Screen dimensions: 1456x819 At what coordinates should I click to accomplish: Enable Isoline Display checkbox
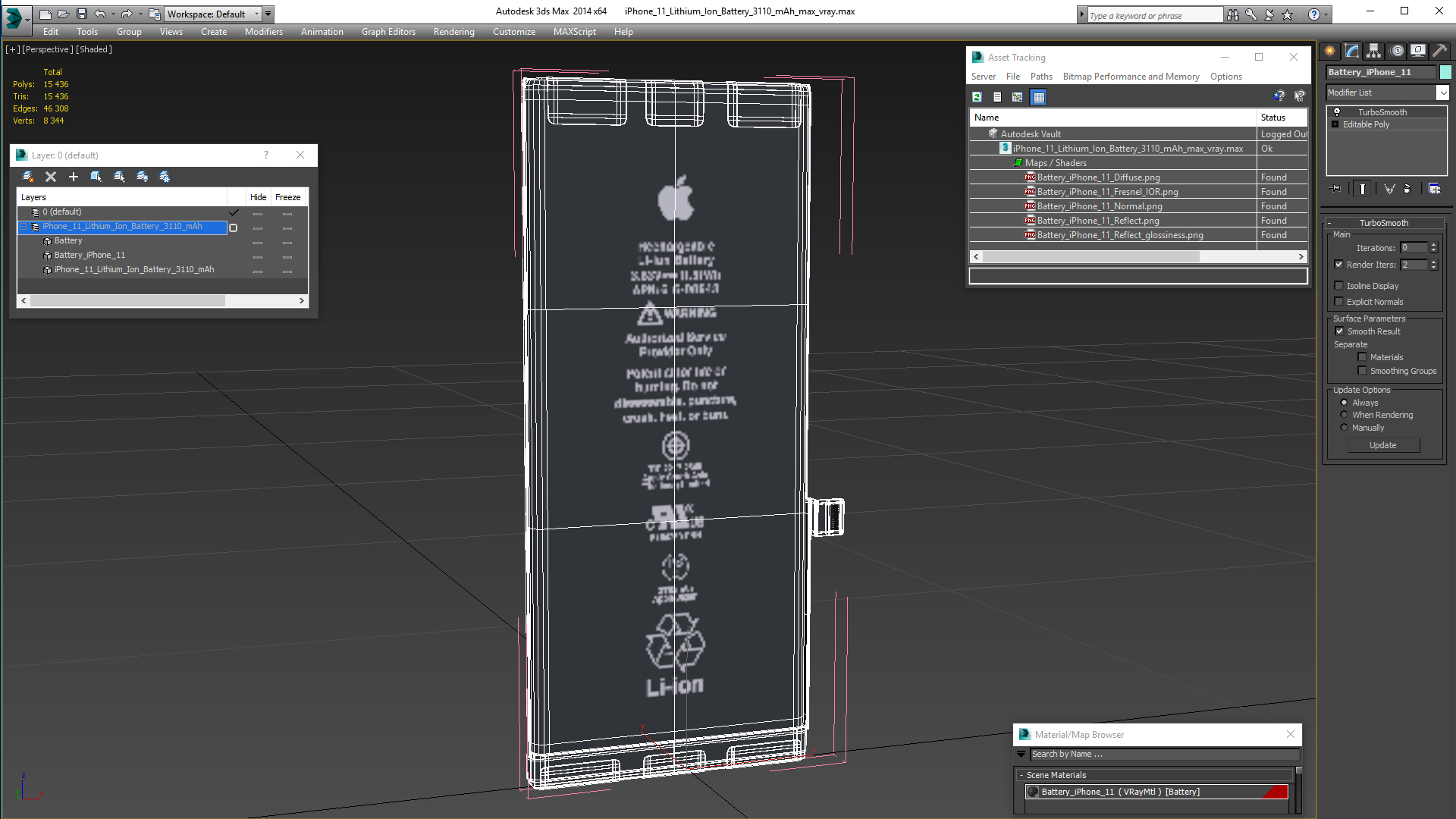coord(1339,286)
